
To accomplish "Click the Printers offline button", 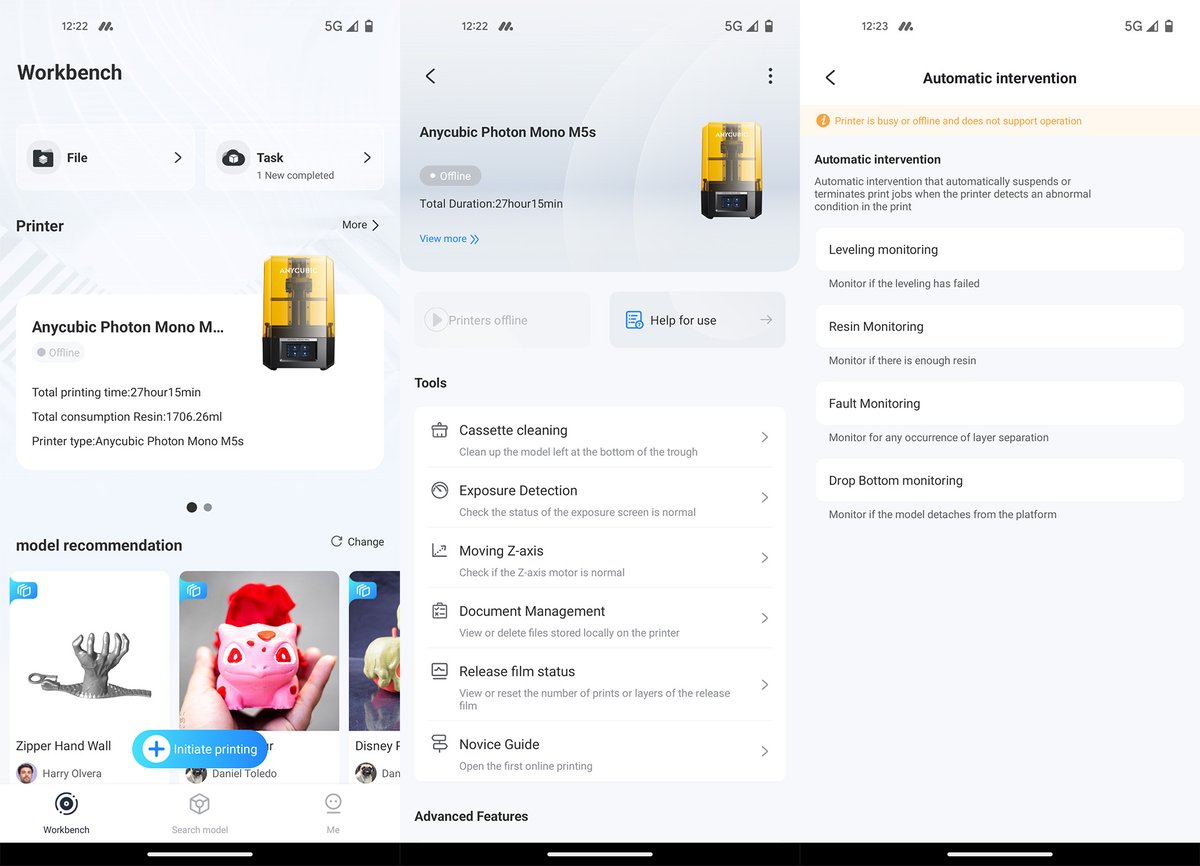I will (x=503, y=320).
